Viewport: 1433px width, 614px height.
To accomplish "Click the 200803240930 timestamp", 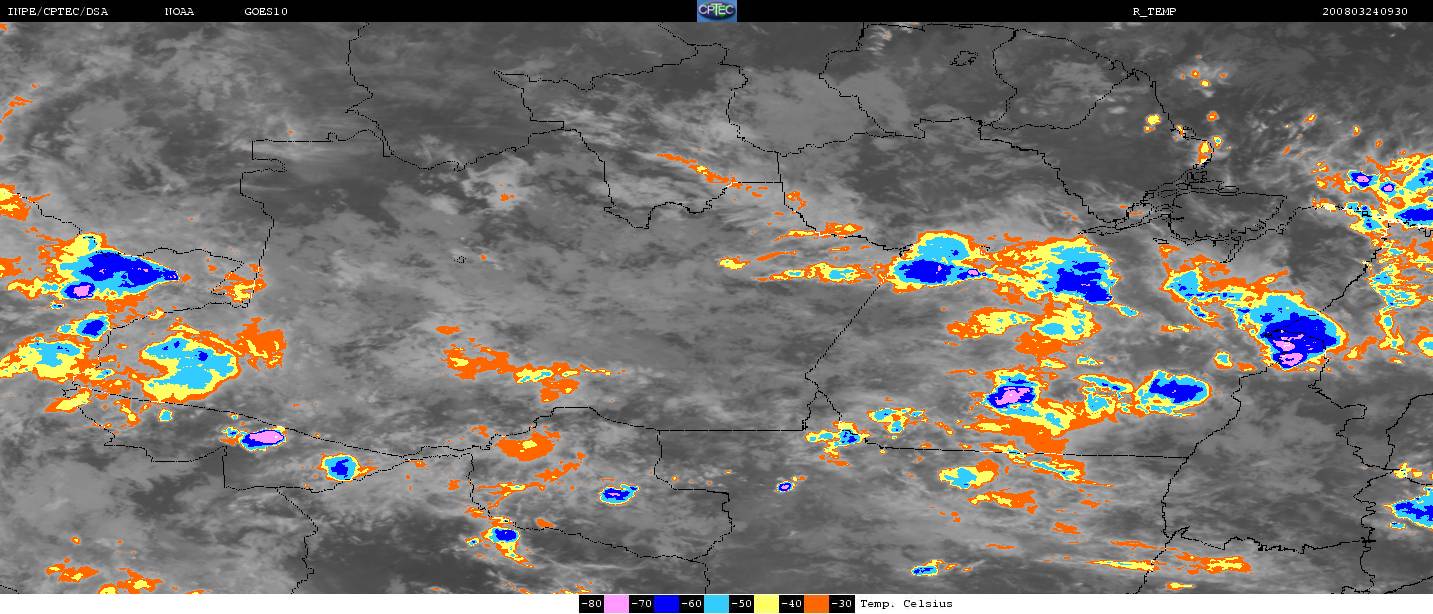I will coord(1365,11).
